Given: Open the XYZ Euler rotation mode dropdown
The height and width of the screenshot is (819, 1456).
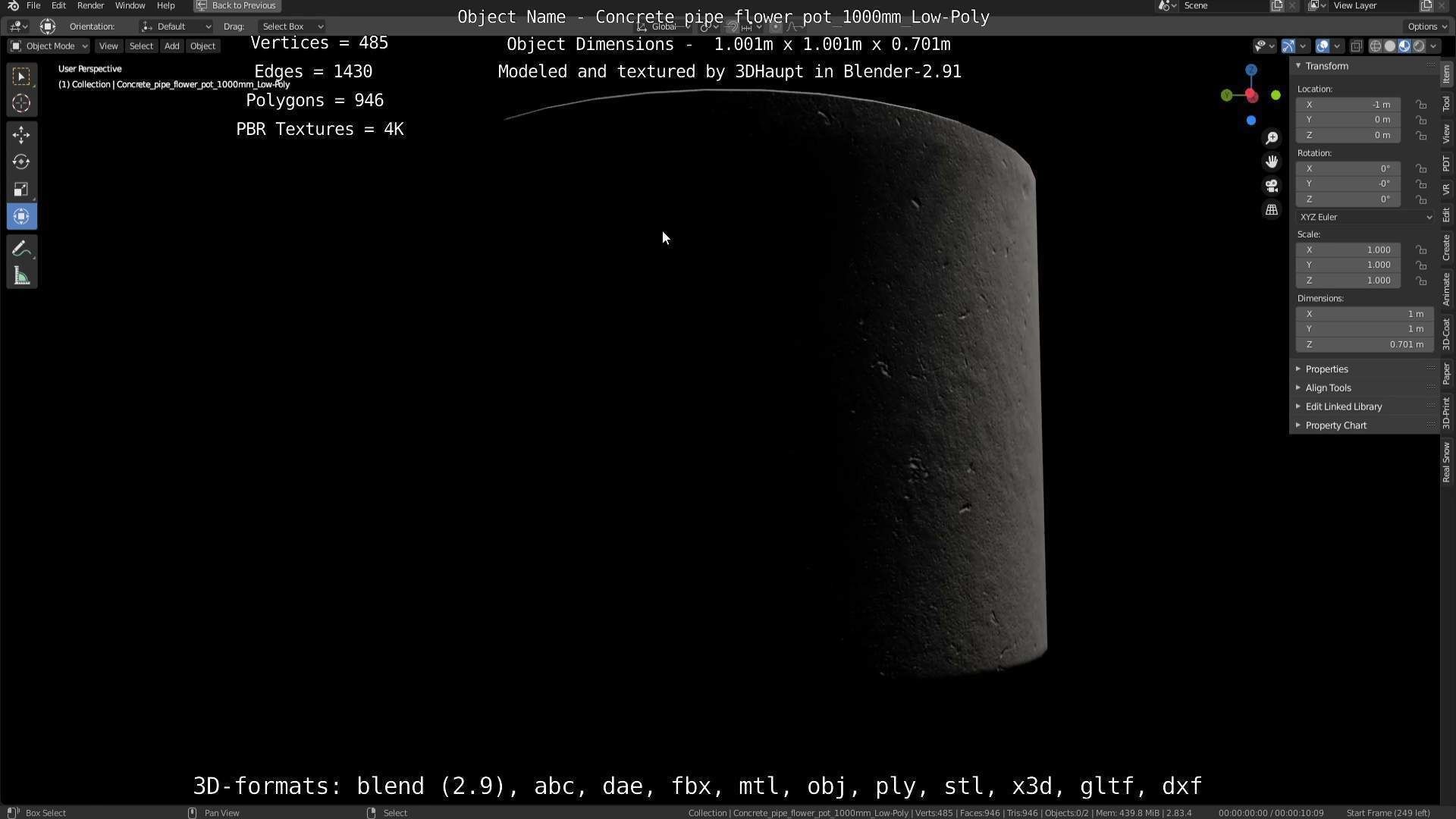Looking at the screenshot, I should (1364, 217).
